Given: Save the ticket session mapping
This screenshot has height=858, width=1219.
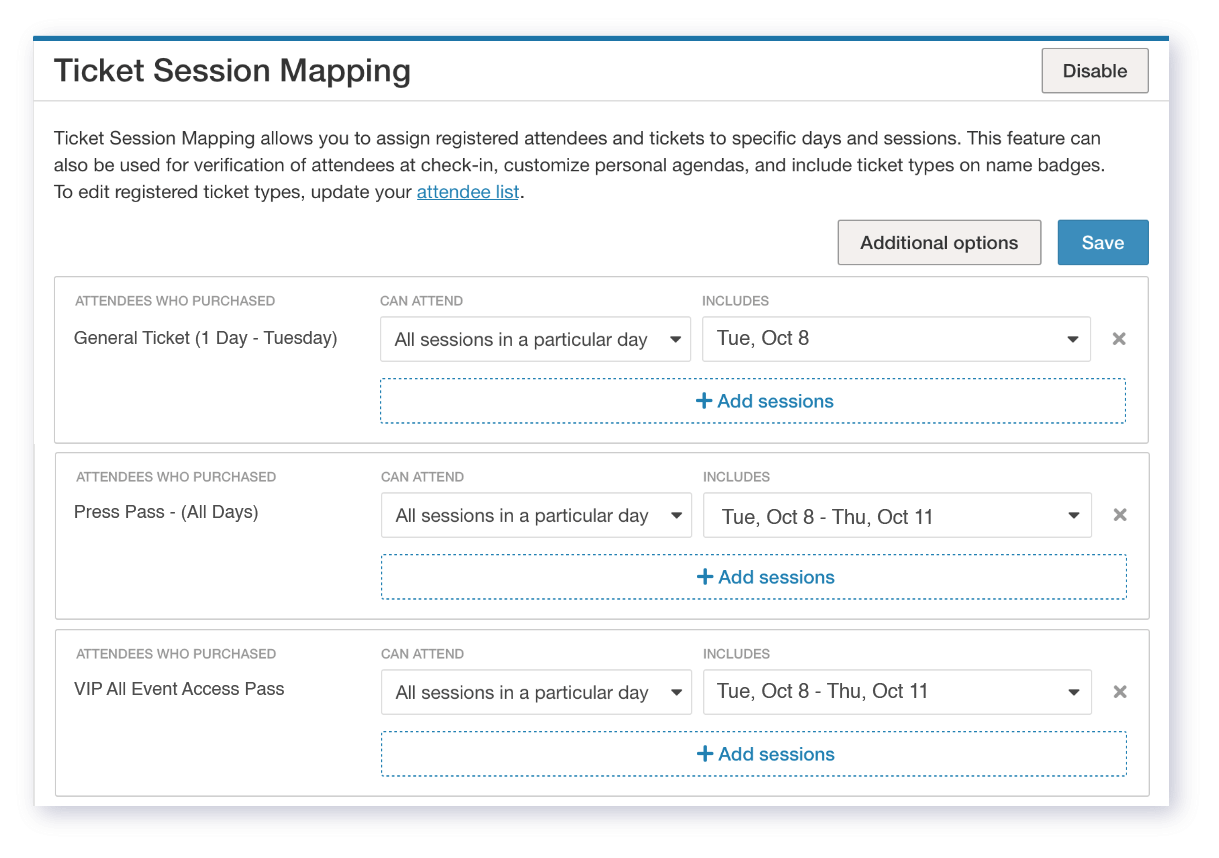Looking at the screenshot, I should coord(1102,243).
